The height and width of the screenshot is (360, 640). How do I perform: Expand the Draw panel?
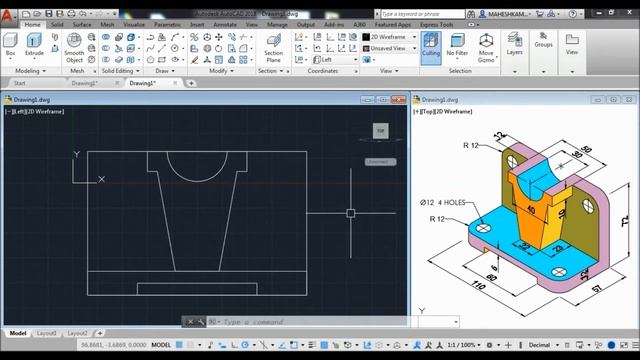165,71
